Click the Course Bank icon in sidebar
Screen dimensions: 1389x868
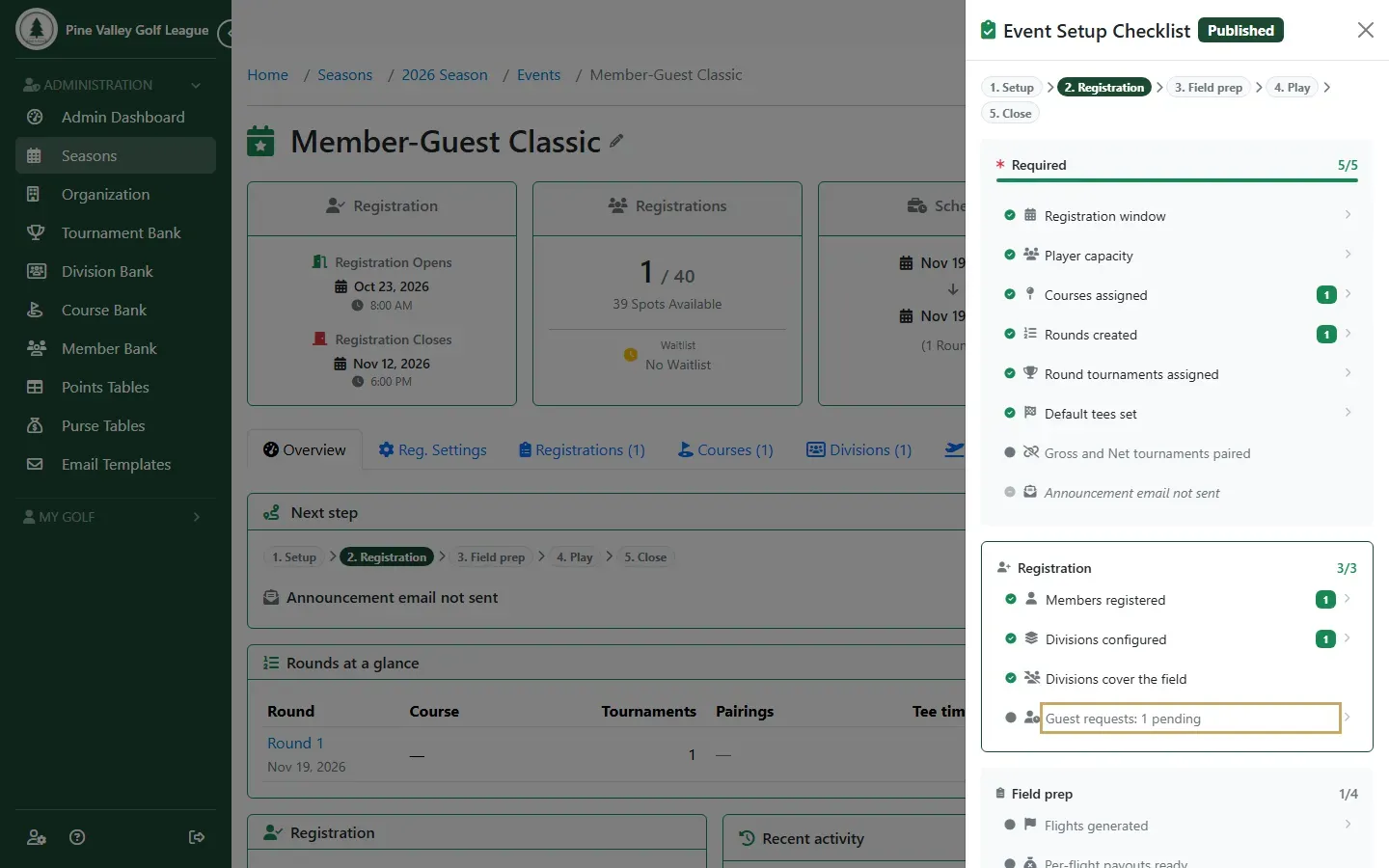(35, 310)
